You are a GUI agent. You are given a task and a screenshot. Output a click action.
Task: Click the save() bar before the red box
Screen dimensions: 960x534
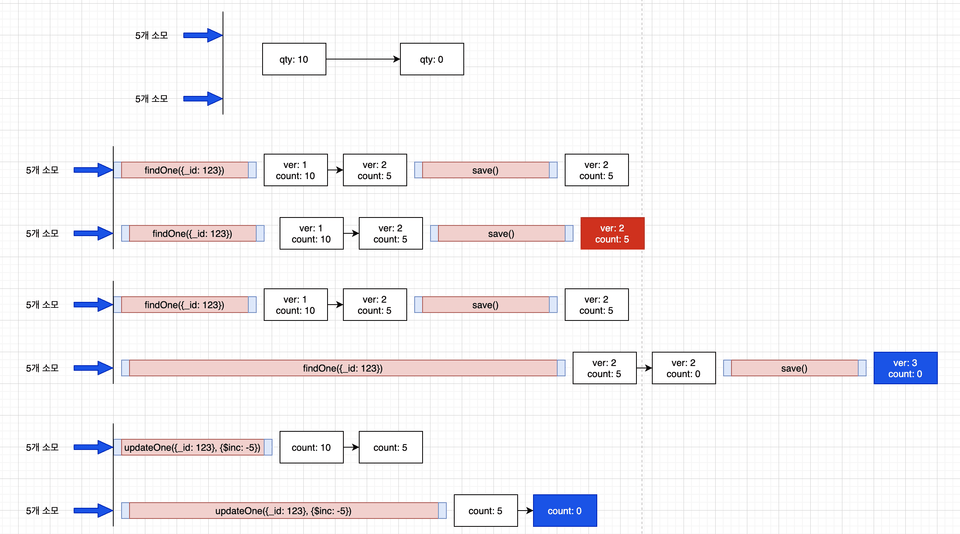point(501,233)
